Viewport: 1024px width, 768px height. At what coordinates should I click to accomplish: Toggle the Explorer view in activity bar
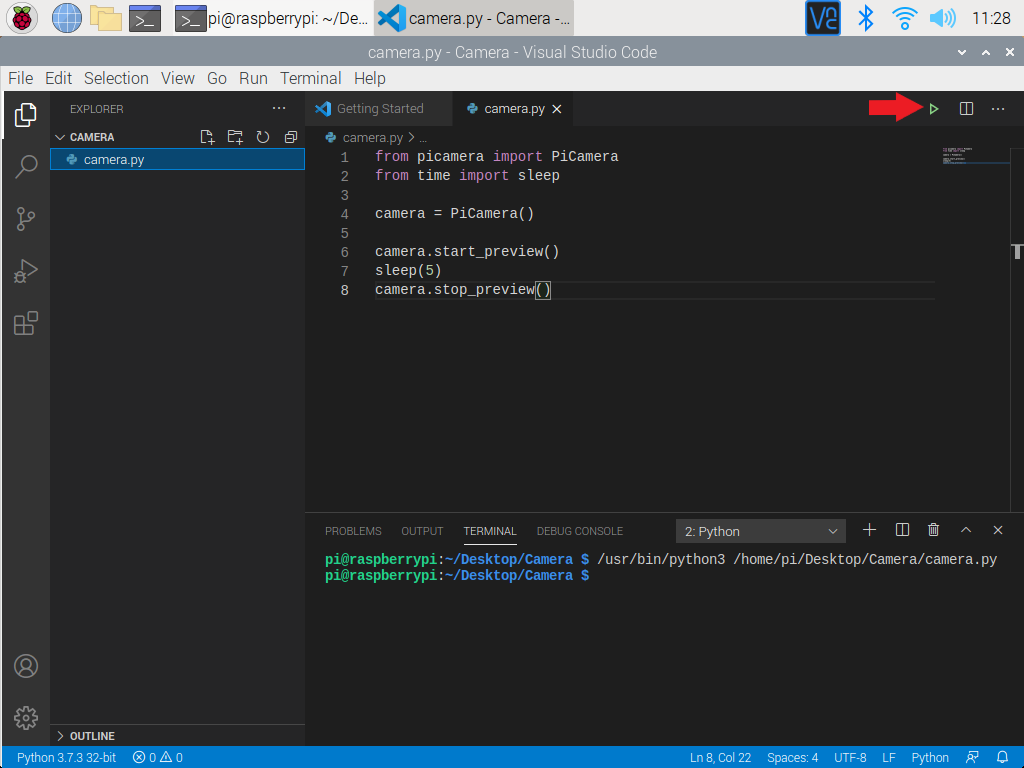coord(26,115)
